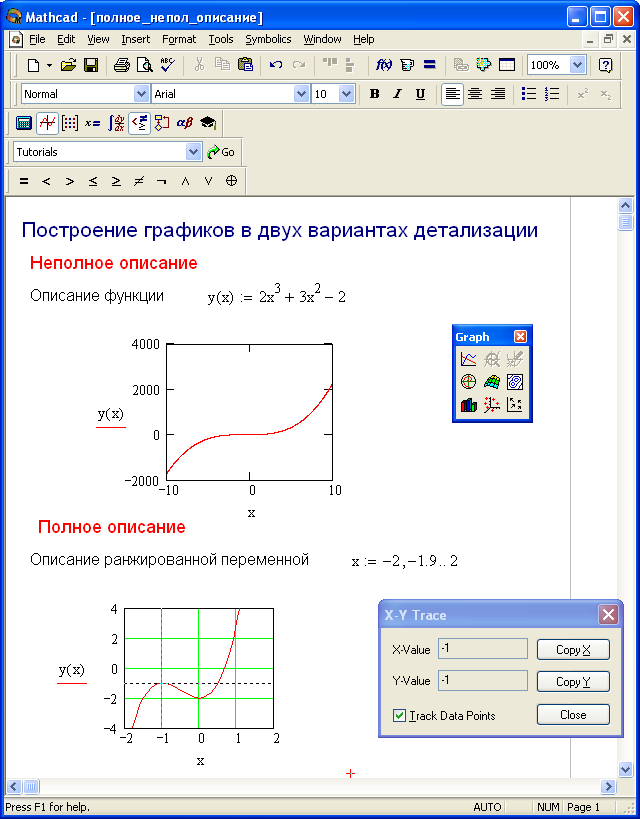Open the Format menu
Screen dimensions: 640x819
coord(179,39)
